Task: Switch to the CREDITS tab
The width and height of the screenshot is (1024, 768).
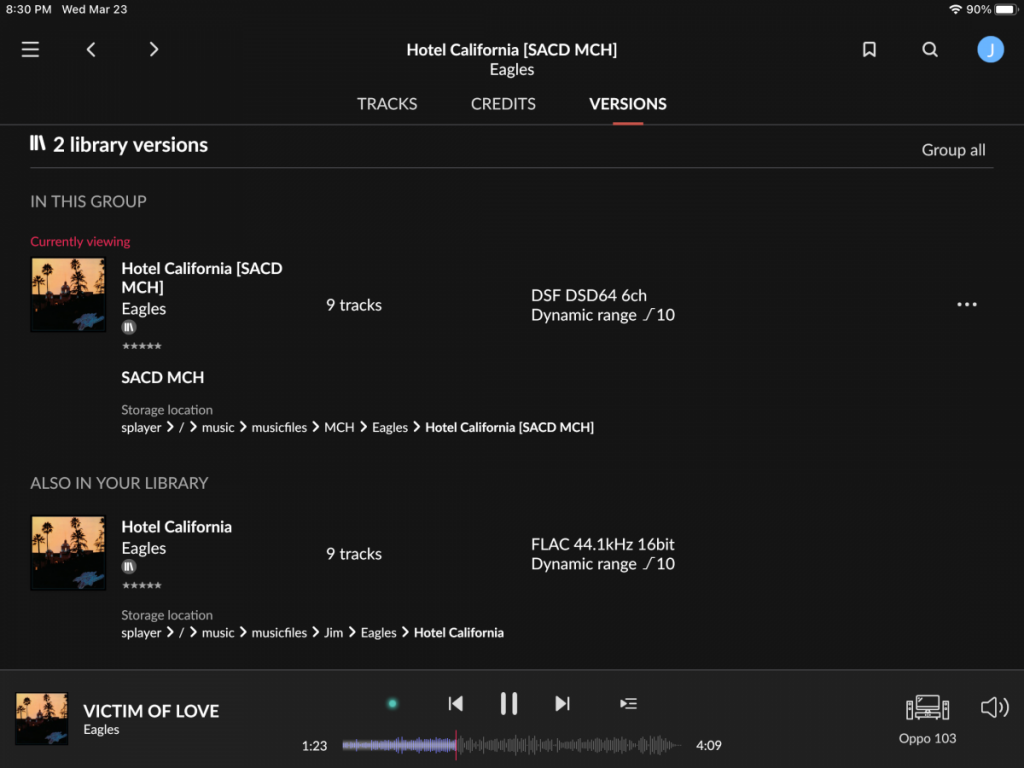Action: [x=503, y=104]
